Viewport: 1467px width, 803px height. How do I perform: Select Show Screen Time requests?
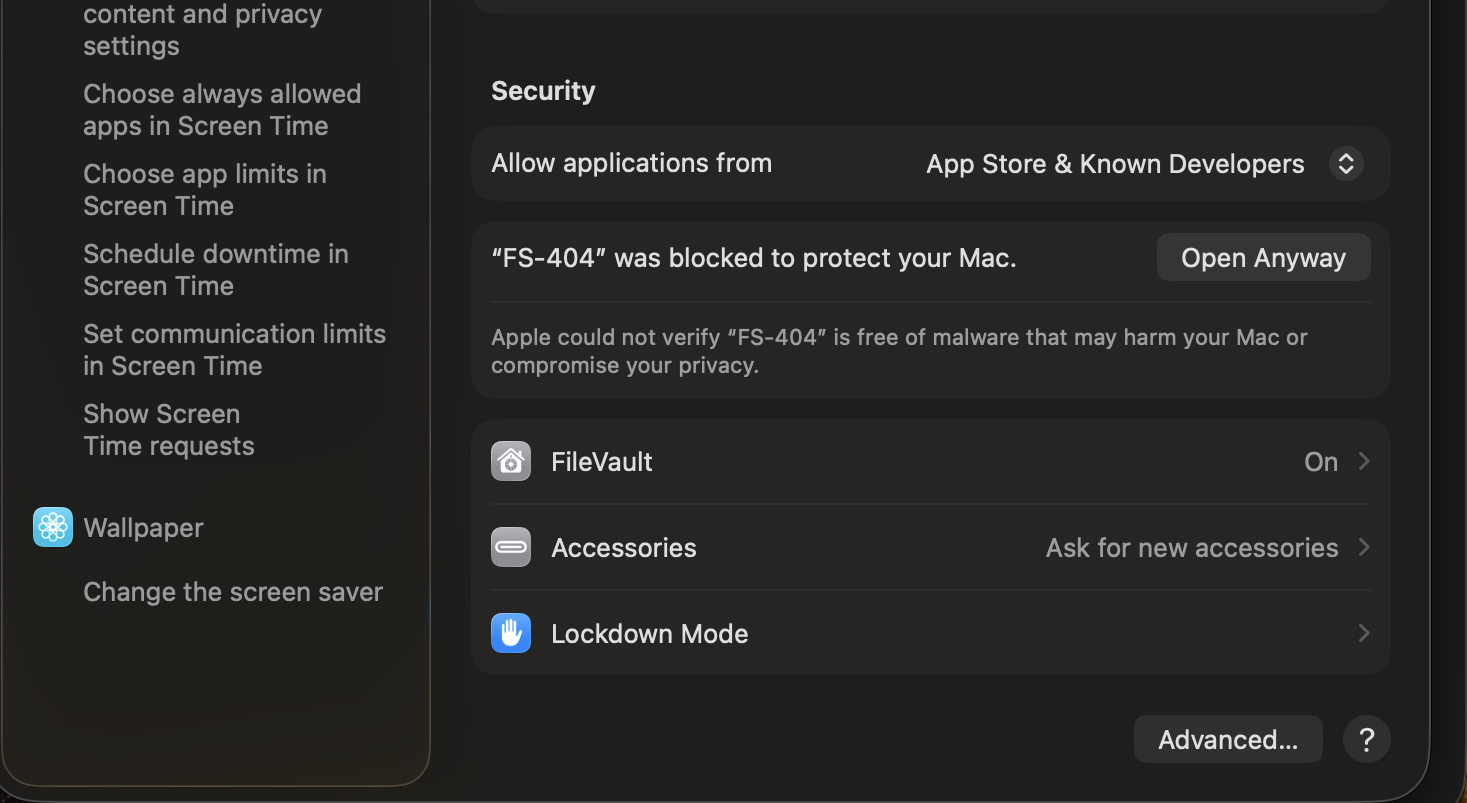[x=169, y=430]
